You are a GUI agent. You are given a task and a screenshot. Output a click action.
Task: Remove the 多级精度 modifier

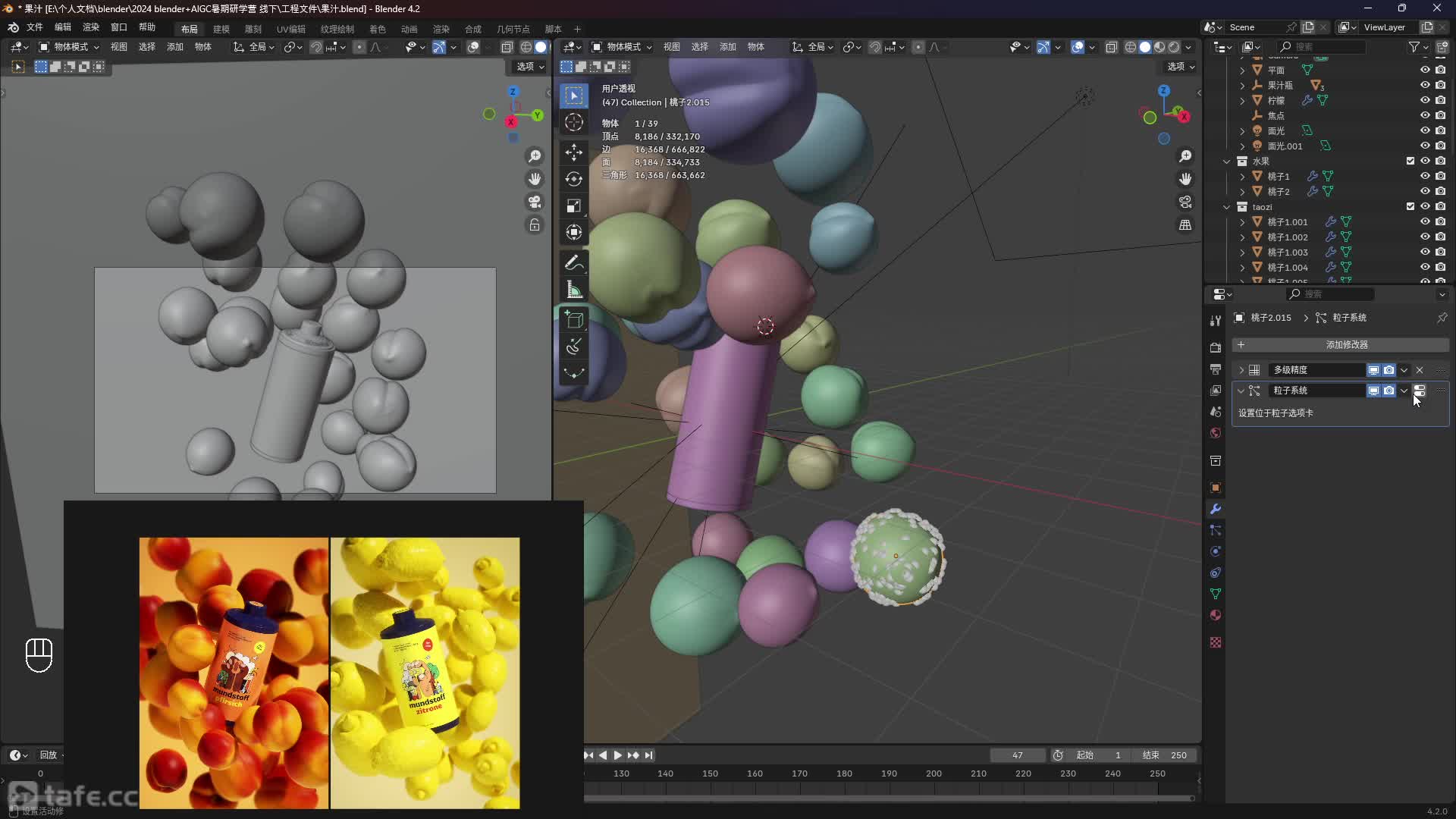point(1420,370)
